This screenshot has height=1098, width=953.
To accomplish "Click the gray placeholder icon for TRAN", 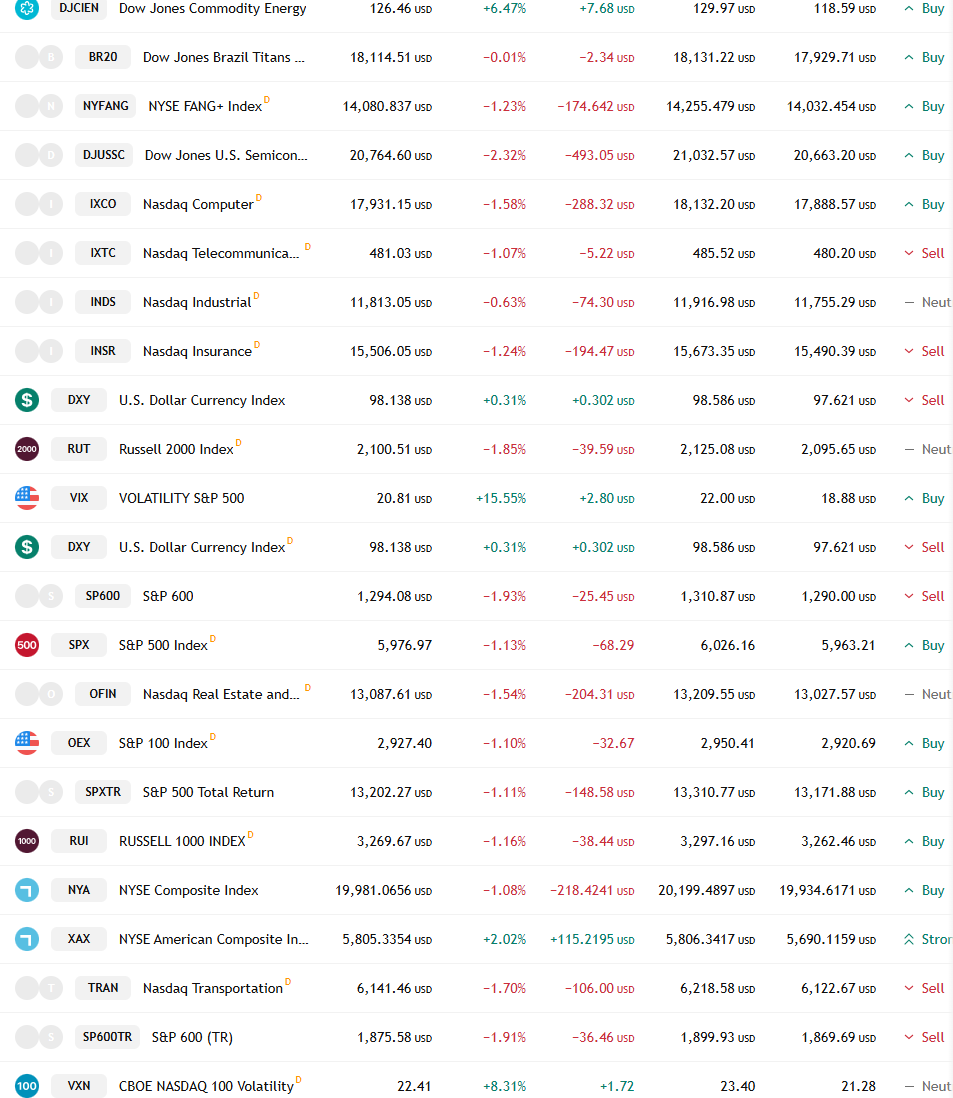I will point(39,988).
